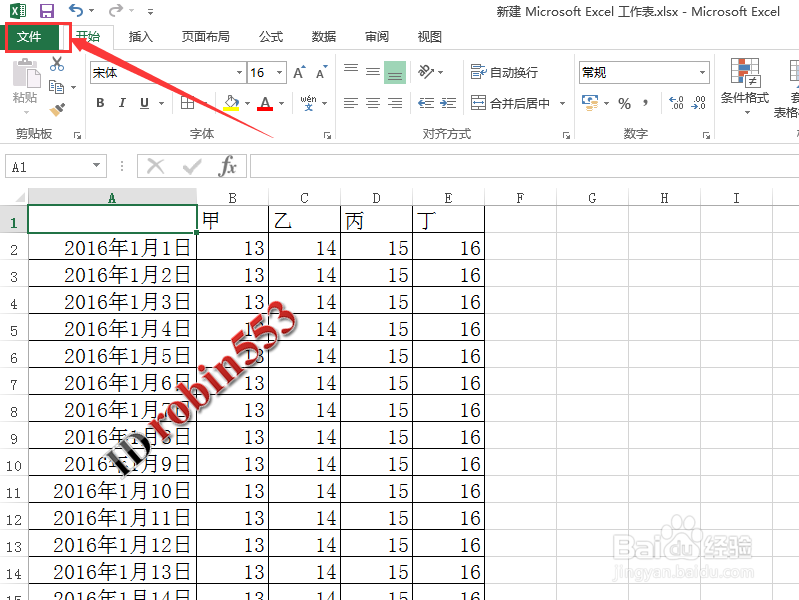The width and height of the screenshot is (799, 600).
Task: Click the Increase Font Size icon
Action: coord(300,72)
